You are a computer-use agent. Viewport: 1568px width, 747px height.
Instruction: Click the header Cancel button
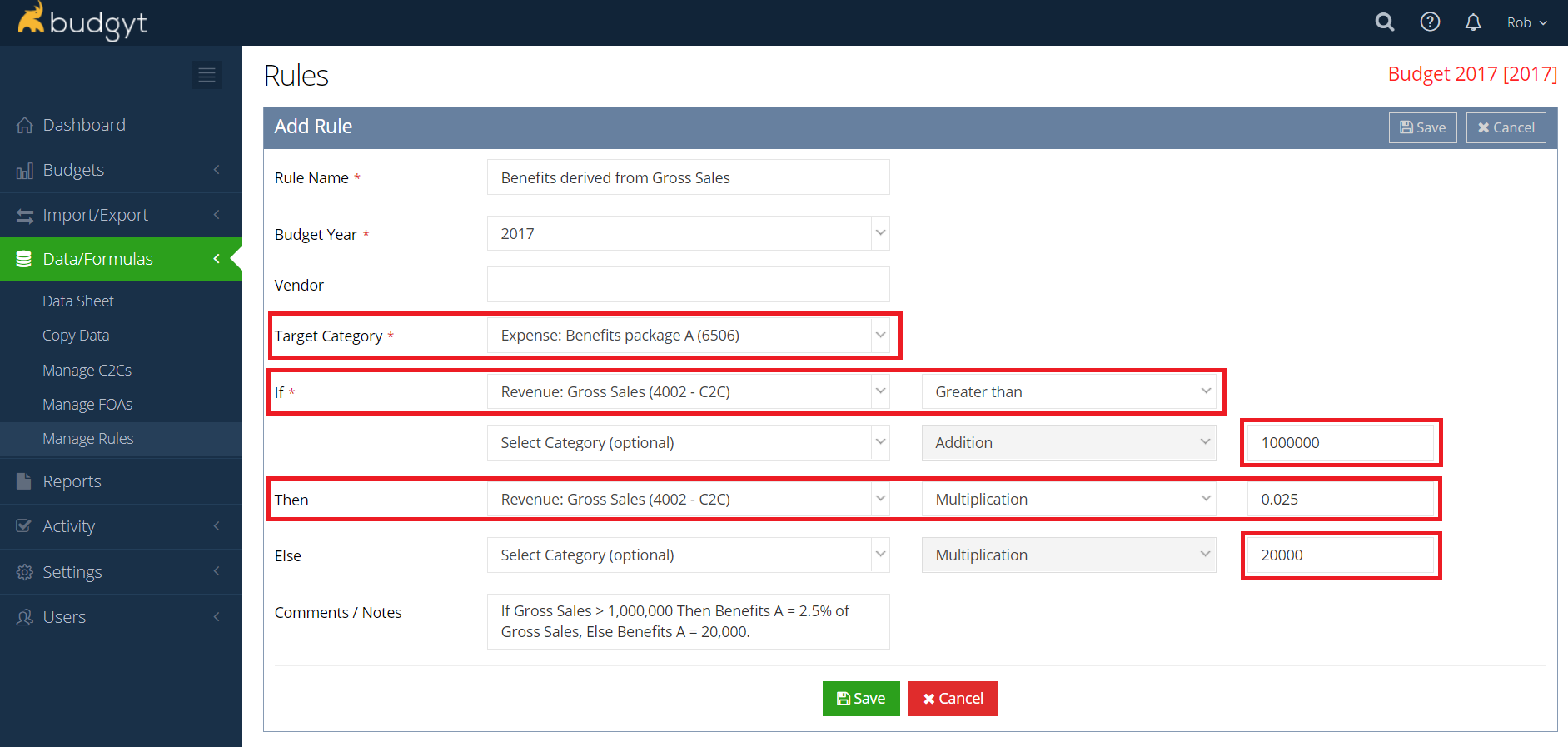1506,127
